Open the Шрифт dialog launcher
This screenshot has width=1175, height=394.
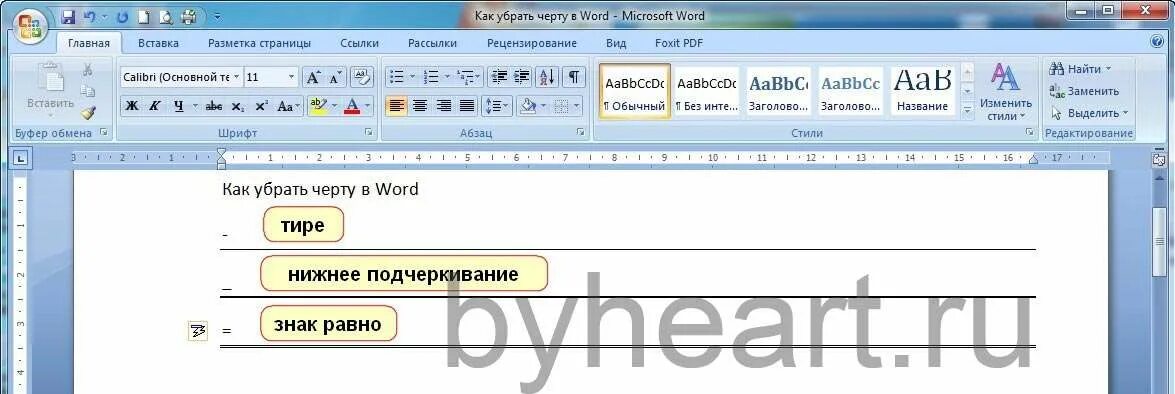(x=368, y=133)
